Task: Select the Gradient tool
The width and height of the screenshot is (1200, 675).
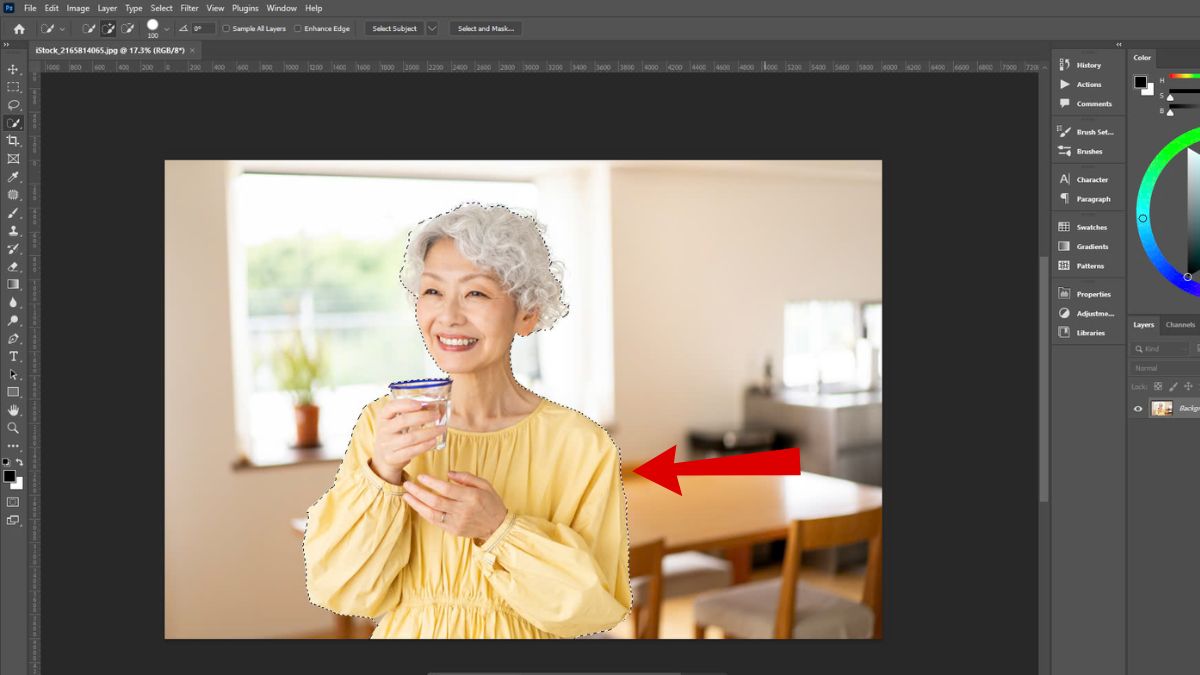Action: 13,285
